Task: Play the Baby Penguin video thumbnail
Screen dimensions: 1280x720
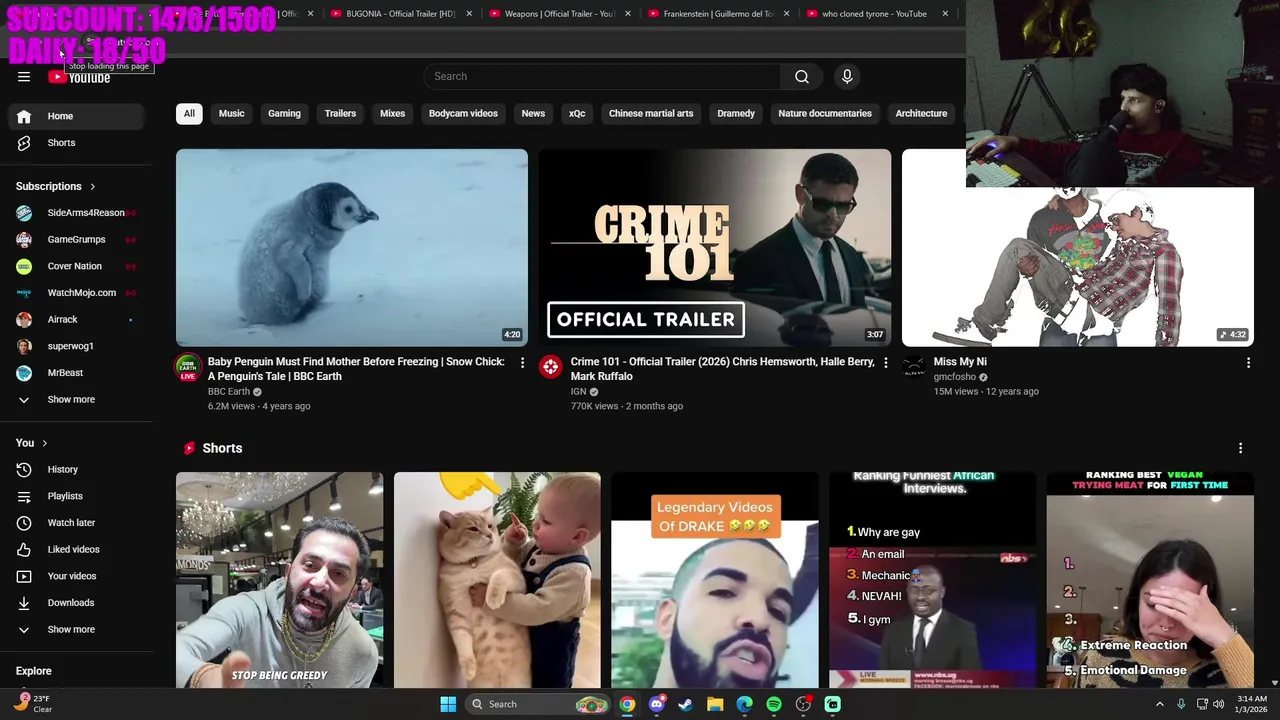Action: tap(352, 247)
